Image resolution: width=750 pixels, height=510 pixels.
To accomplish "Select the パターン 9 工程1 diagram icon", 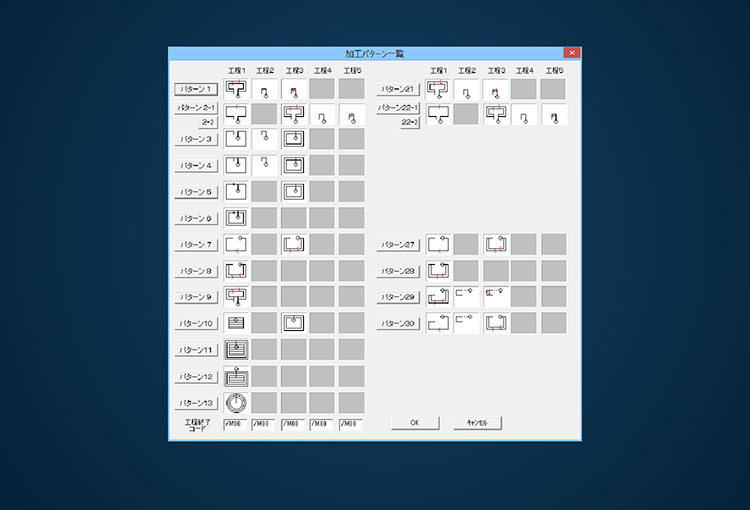I will pos(236,297).
